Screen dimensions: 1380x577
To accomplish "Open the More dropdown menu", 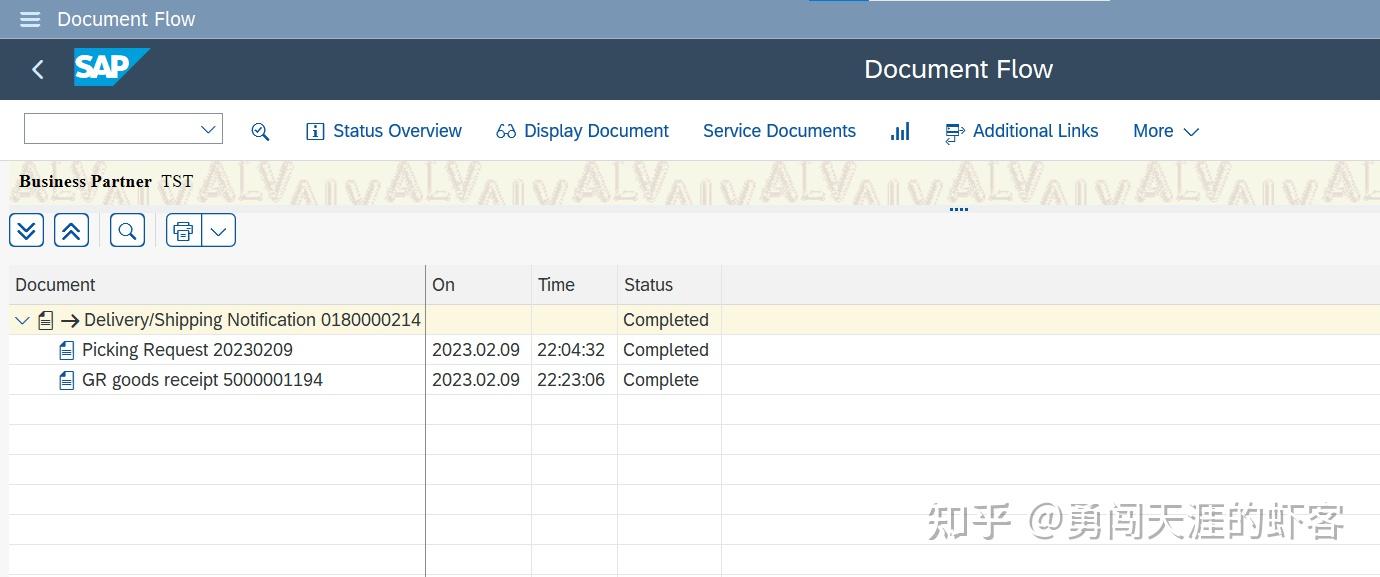I will [x=1165, y=131].
